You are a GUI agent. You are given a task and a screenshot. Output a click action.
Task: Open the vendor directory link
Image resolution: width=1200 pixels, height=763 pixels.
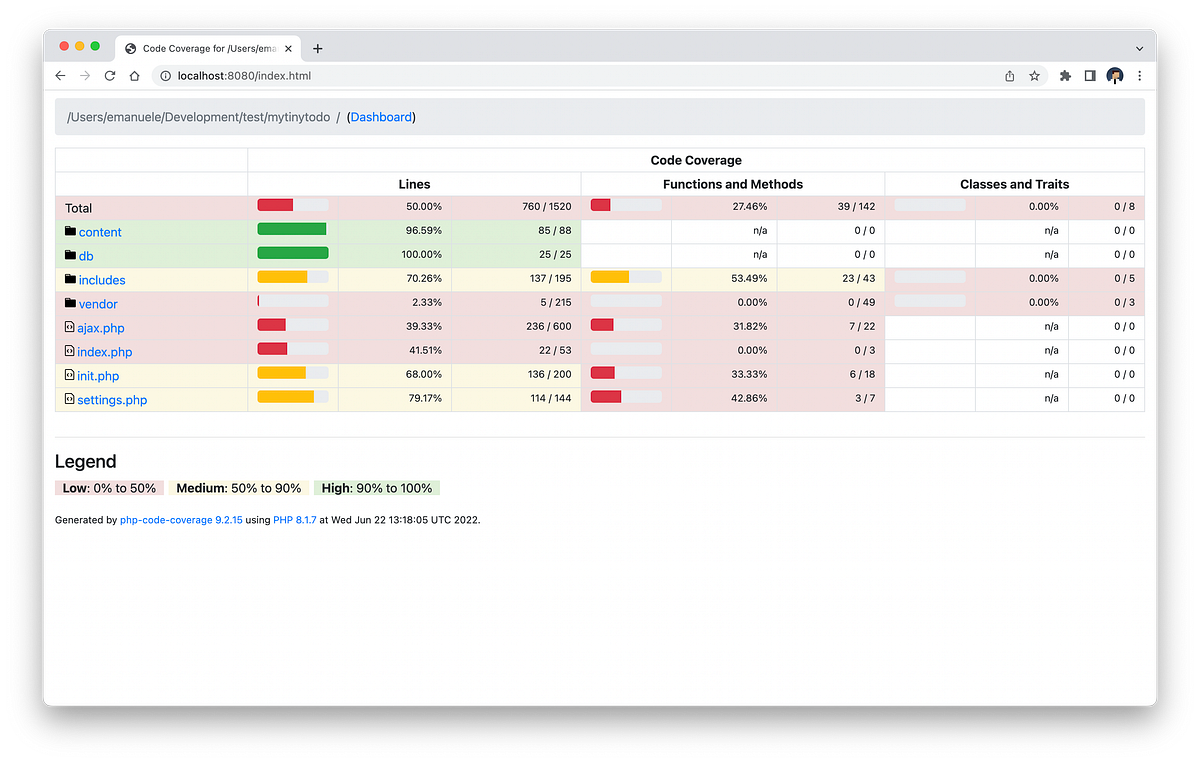click(98, 303)
